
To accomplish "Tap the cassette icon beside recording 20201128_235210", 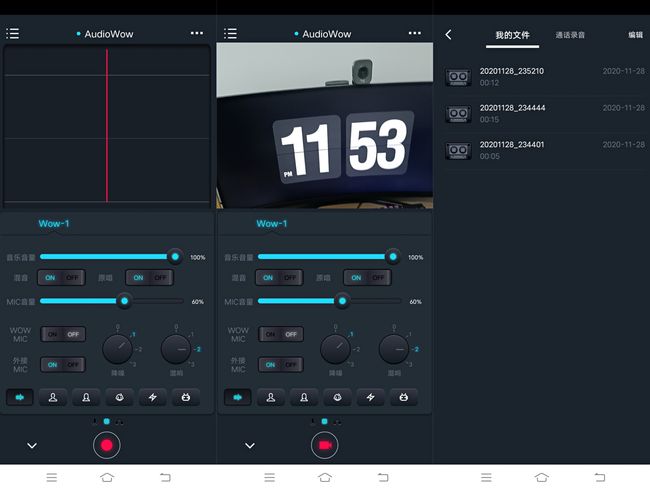I will point(458,77).
